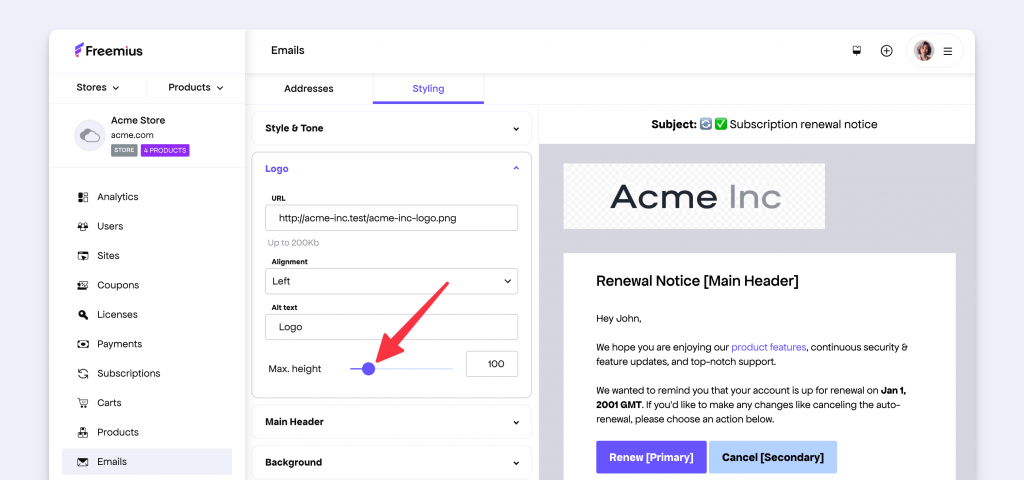Click the Carts shopping cart icon

point(82,402)
